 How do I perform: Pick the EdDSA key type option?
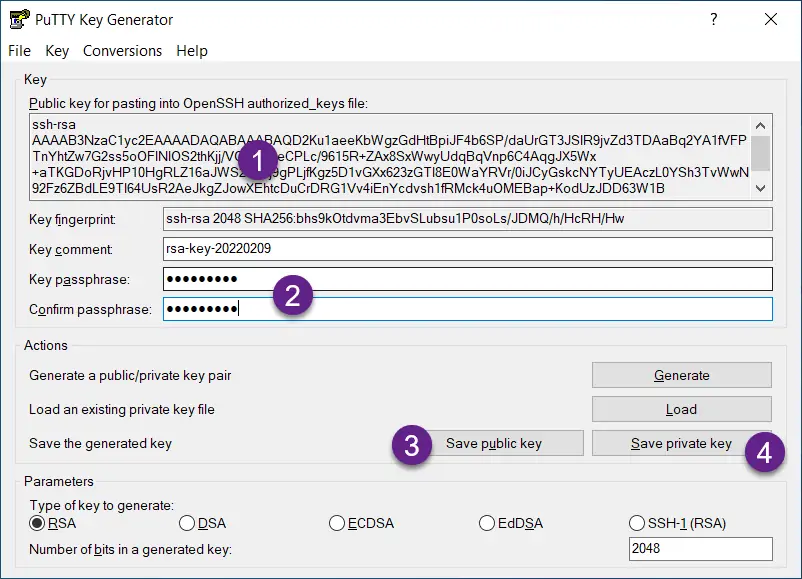(x=487, y=523)
